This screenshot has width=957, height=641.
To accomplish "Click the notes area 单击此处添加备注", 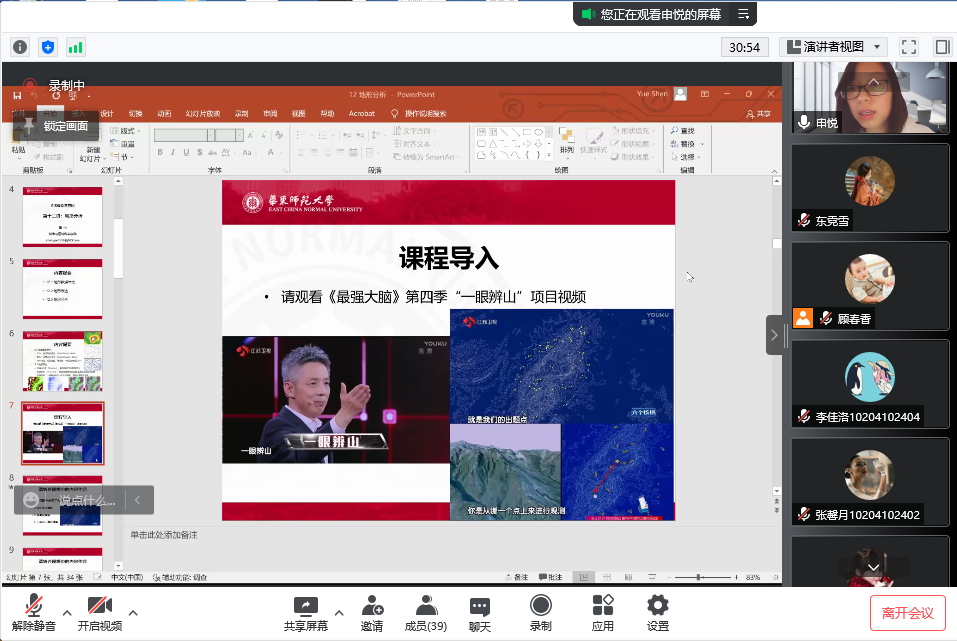I will point(164,535).
